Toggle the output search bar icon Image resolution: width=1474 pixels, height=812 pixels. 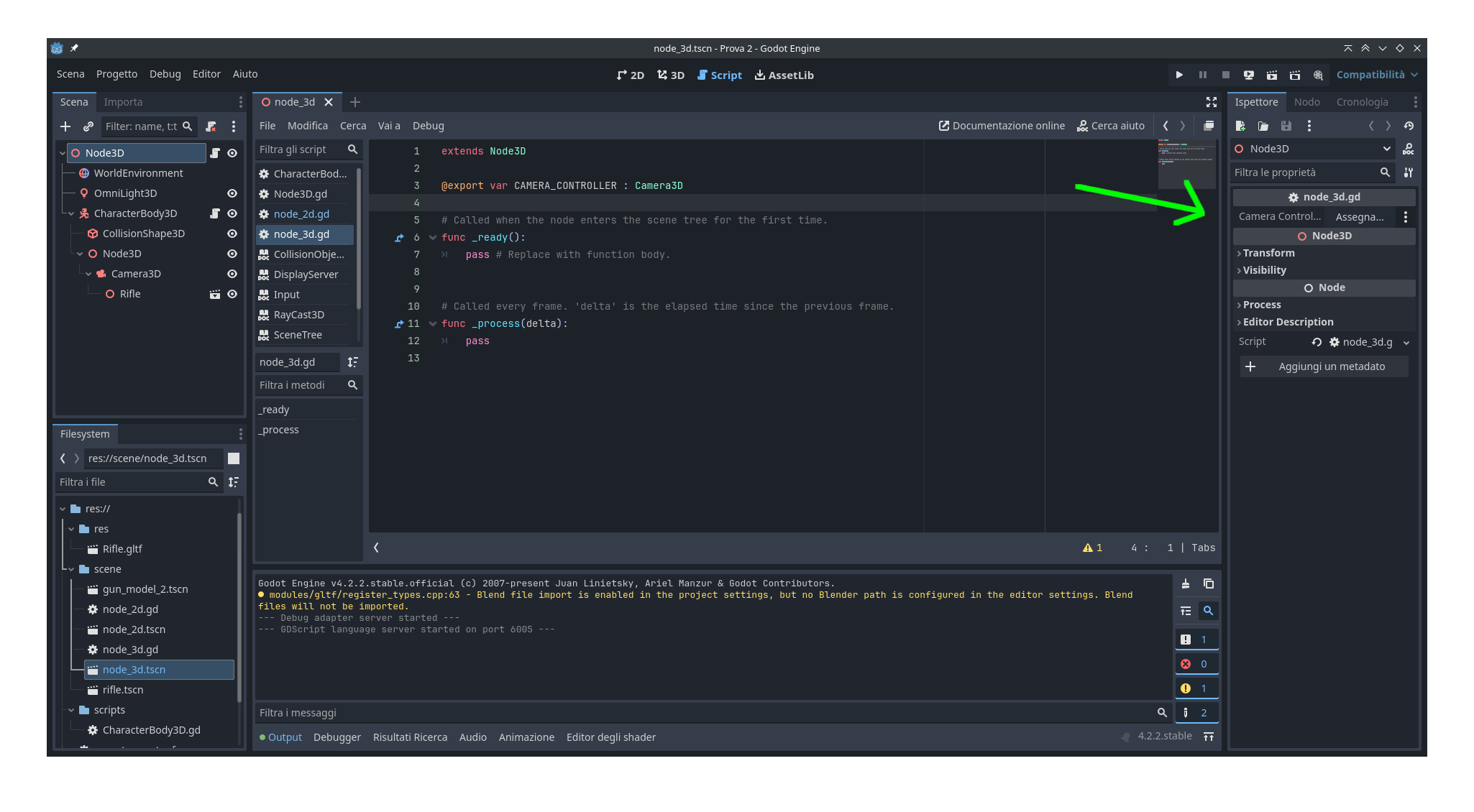click(1209, 611)
